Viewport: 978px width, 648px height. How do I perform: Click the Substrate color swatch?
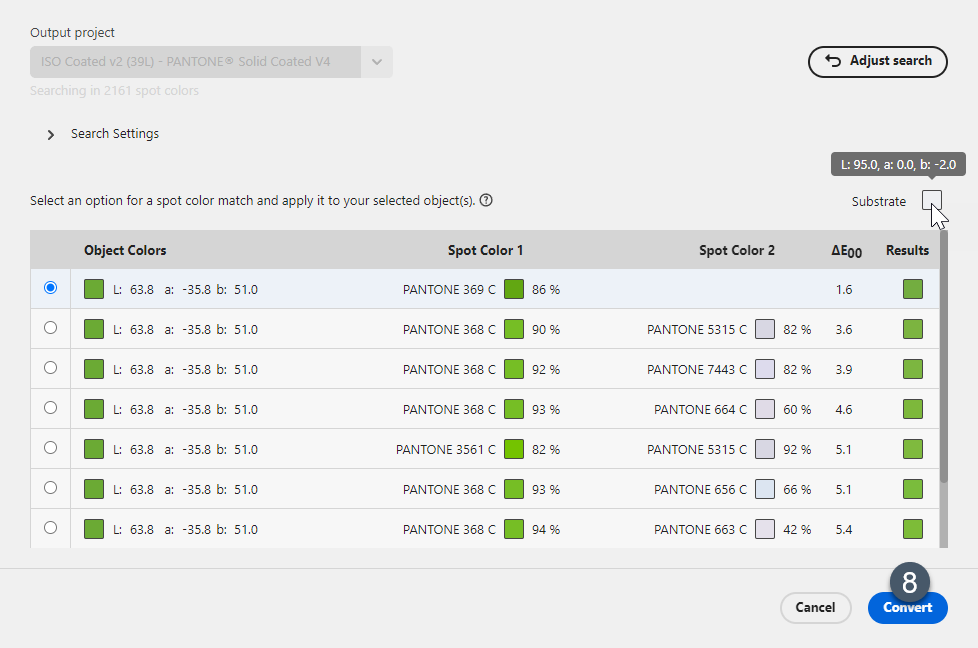[x=932, y=201]
